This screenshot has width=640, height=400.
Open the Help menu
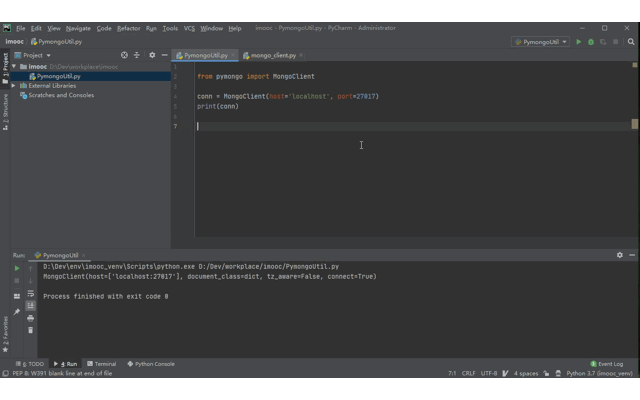235,28
